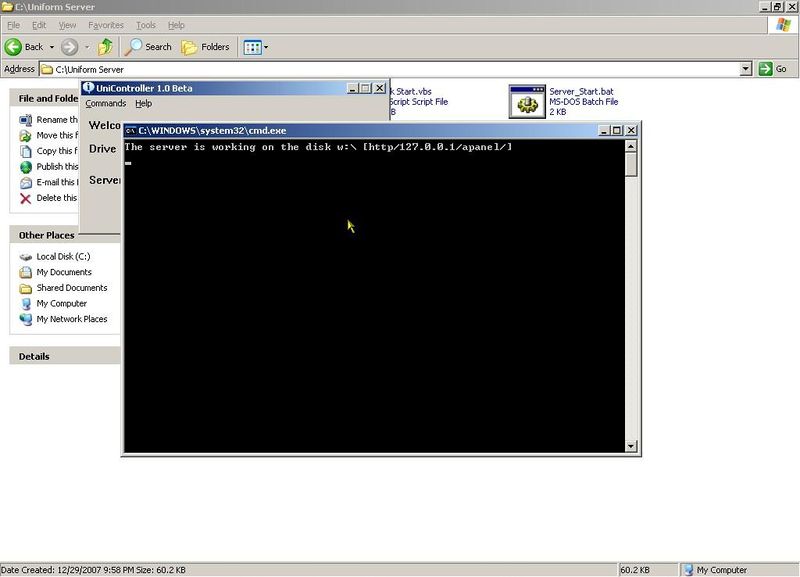This screenshot has width=800, height=577.
Task: Open My Network Places link
Action: tap(72, 319)
